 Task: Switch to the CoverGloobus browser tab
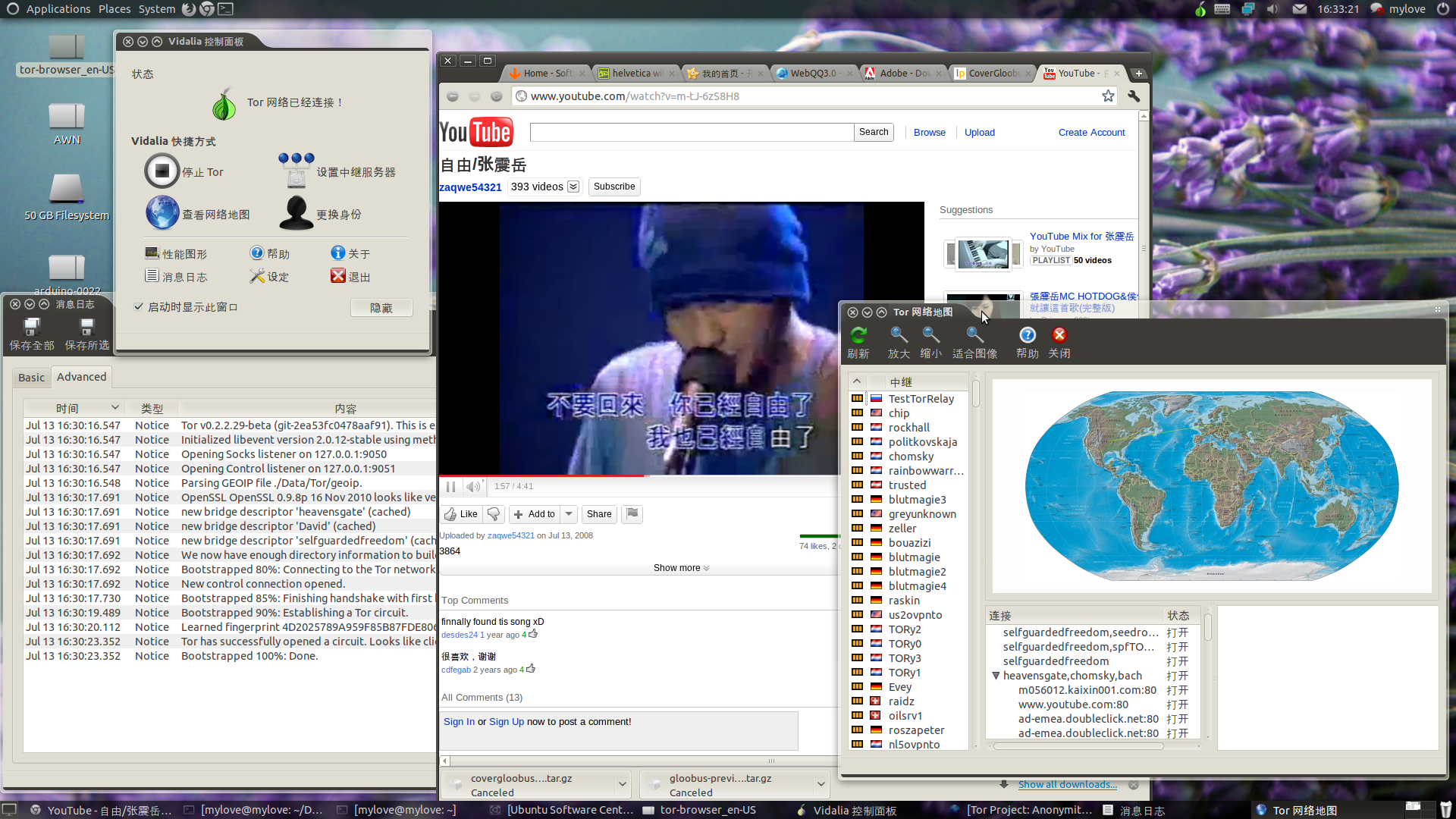click(993, 73)
